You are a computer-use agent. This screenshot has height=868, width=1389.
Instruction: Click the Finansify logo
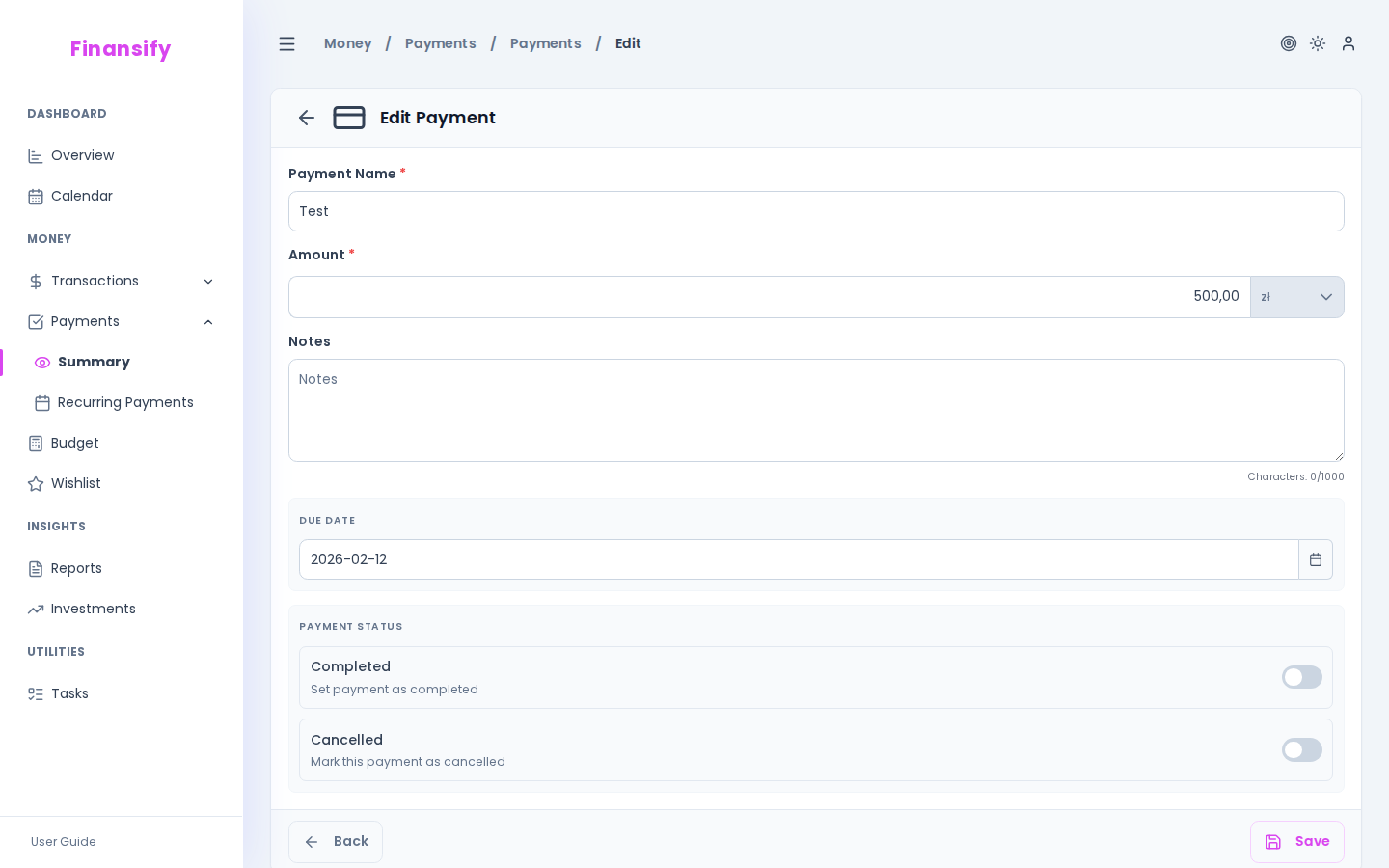pyautogui.click(x=121, y=49)
